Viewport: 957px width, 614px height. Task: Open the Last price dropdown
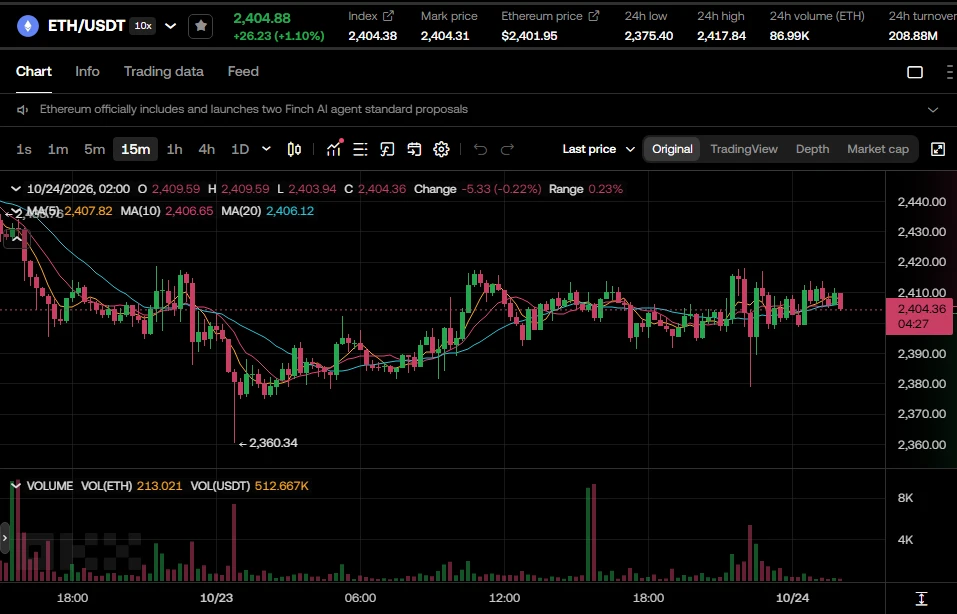click(598, 150)
